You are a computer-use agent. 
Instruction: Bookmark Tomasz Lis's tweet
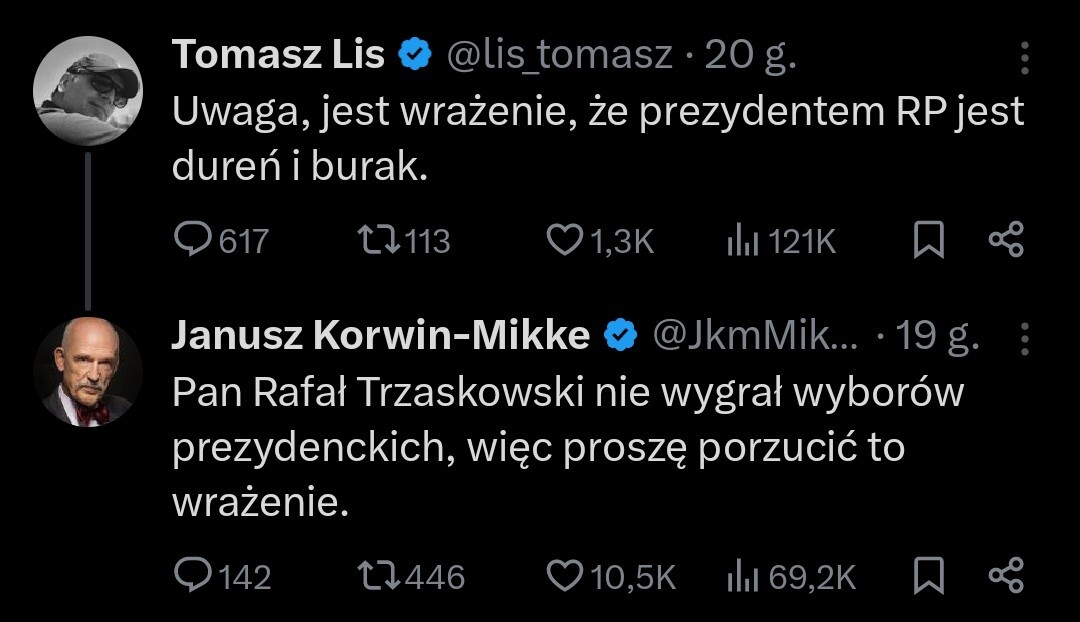pyautogui.click(x=929, y=241)
